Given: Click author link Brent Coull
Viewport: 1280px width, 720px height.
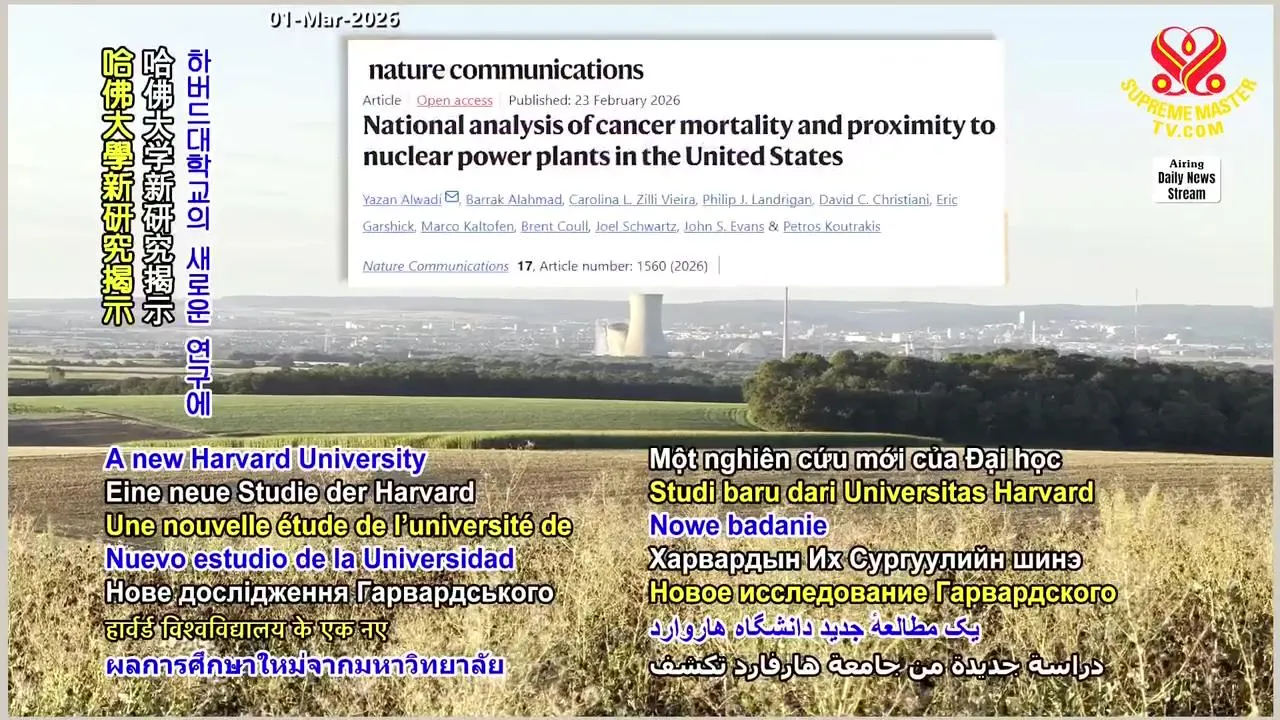Looking at the screenshot, I should (554, 226).
